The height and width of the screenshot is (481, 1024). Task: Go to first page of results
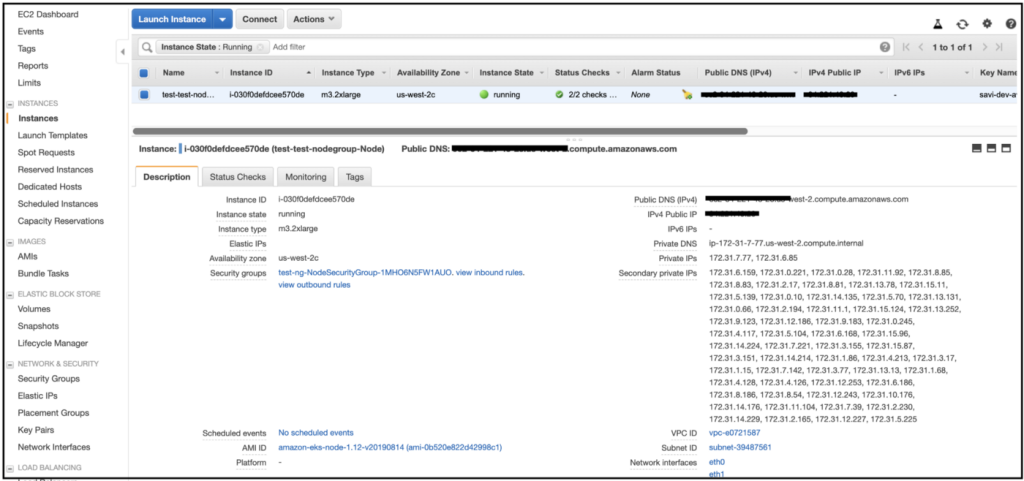click(x=906, y=47)
